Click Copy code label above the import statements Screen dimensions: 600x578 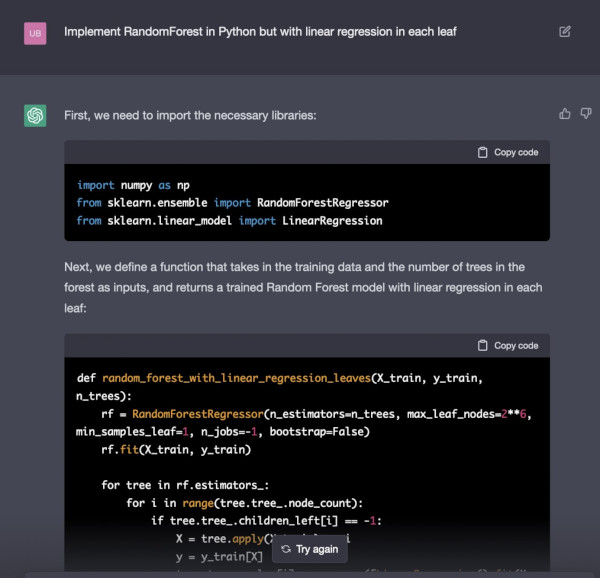pyautogui.click(x=516, y=152)
